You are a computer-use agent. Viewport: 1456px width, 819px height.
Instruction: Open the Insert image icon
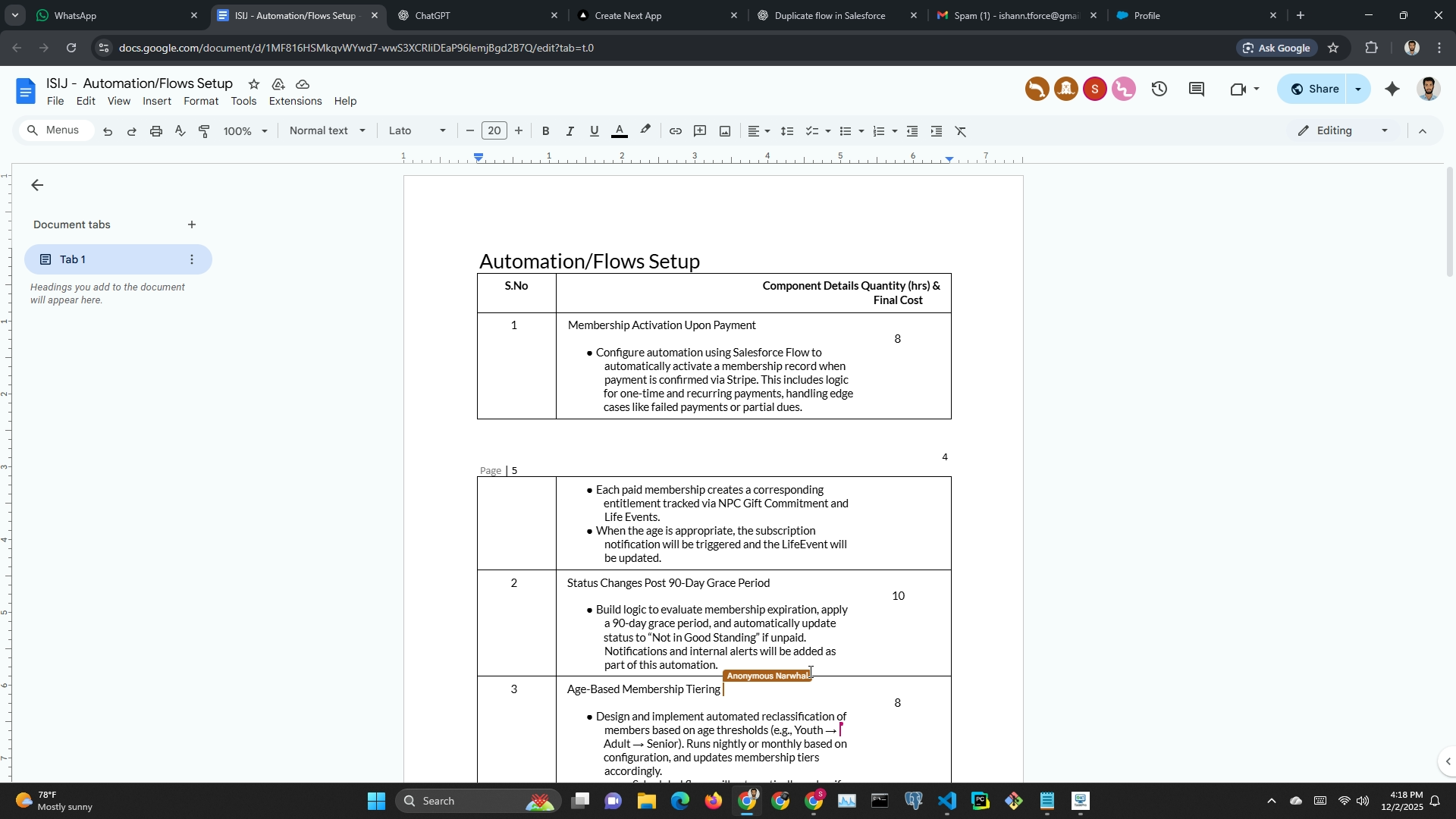pos(725,131)
